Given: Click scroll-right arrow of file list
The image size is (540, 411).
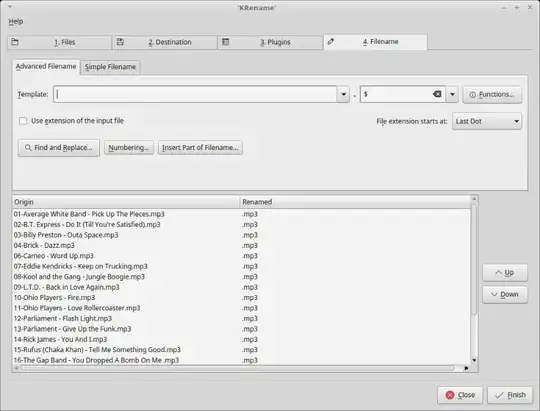Looking at the screenshot, I should click(466, 368).
